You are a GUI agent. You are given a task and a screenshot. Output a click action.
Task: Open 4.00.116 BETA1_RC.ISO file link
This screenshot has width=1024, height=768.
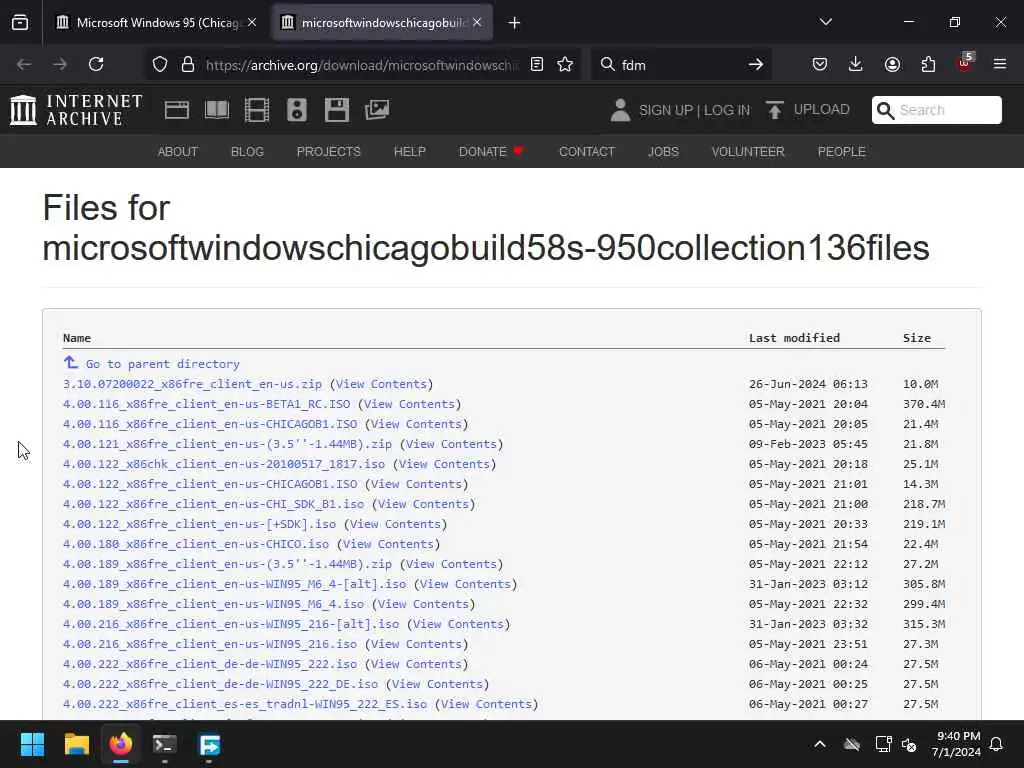[x=206, y=404]
